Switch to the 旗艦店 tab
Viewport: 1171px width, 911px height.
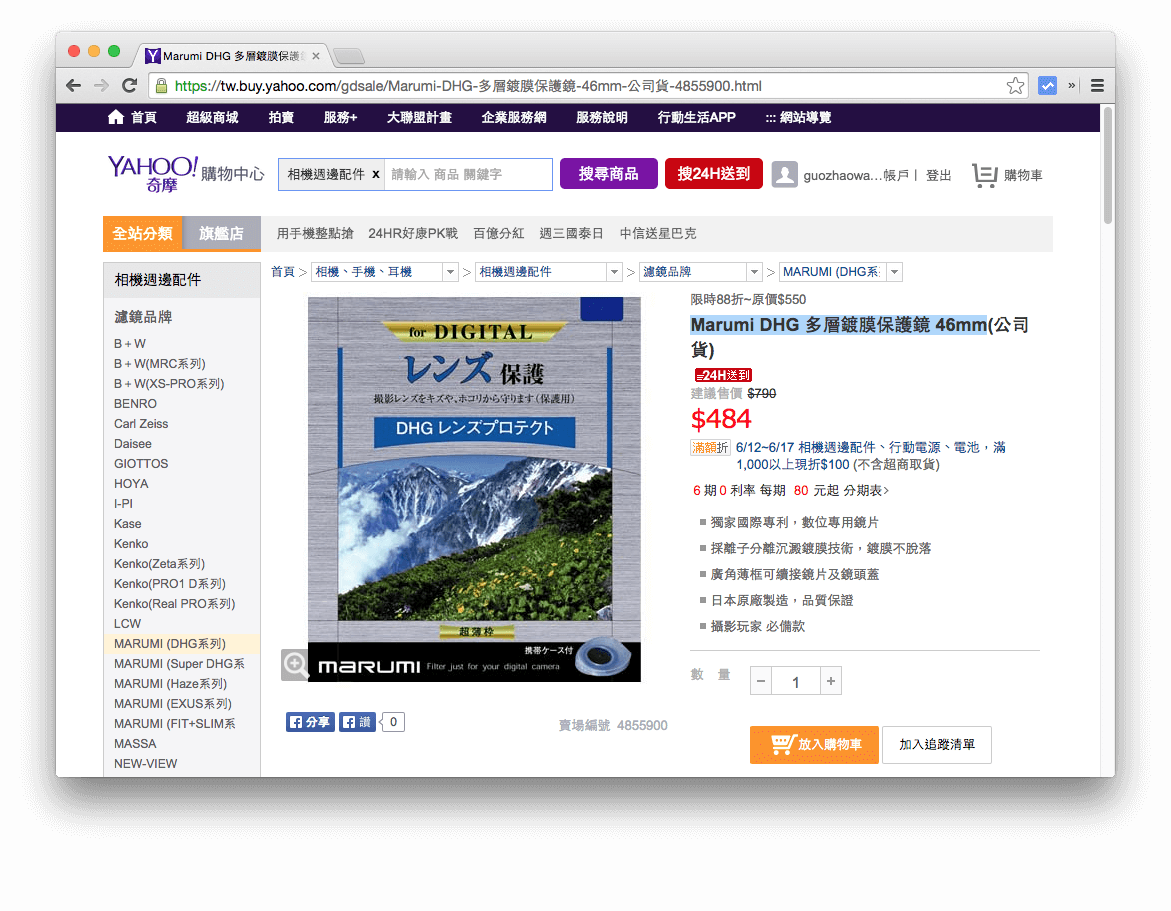click(x=221, y=234)
